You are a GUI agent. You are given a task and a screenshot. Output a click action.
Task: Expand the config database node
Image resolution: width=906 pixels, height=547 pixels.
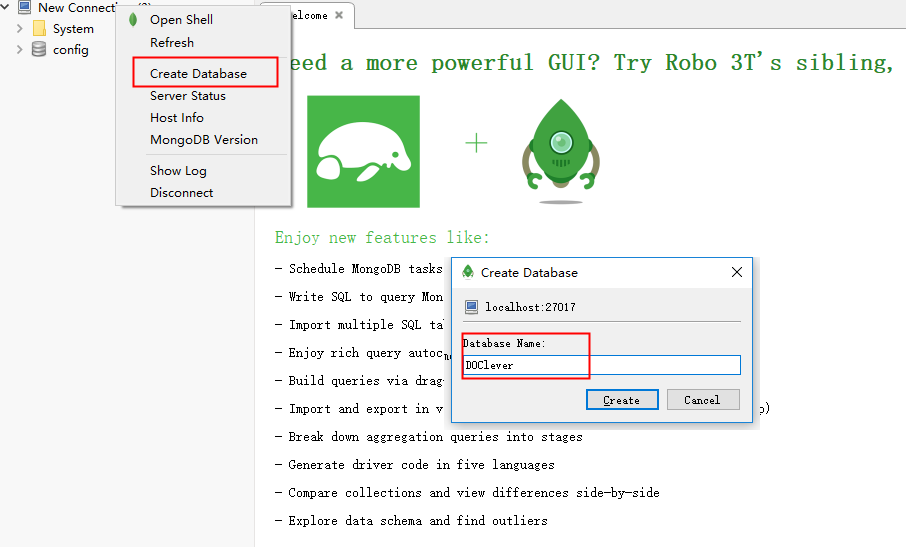coord(20,50)
